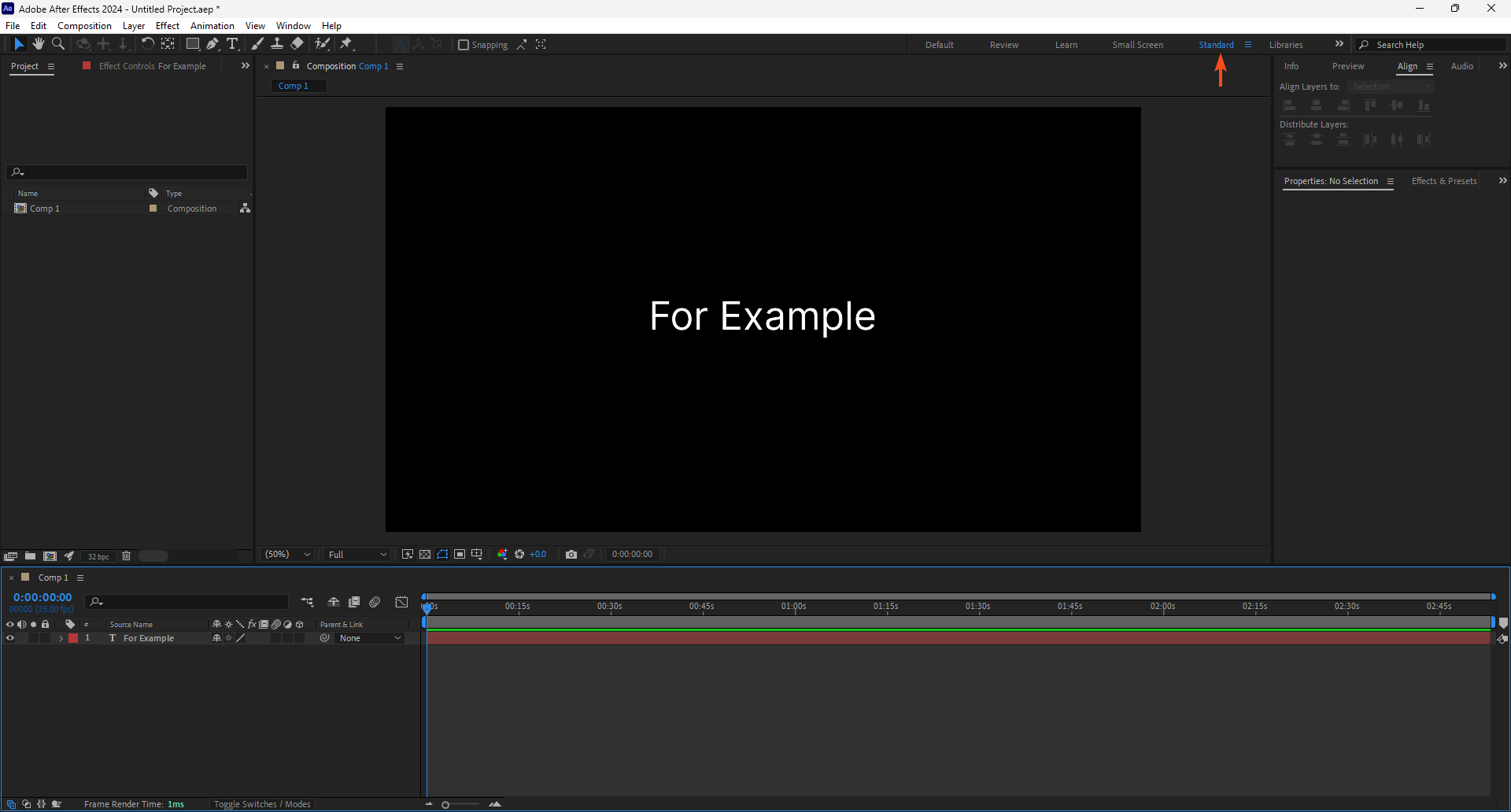1511x812 pixels.
Task: Open the Animation menu
Action: point(212,25)
